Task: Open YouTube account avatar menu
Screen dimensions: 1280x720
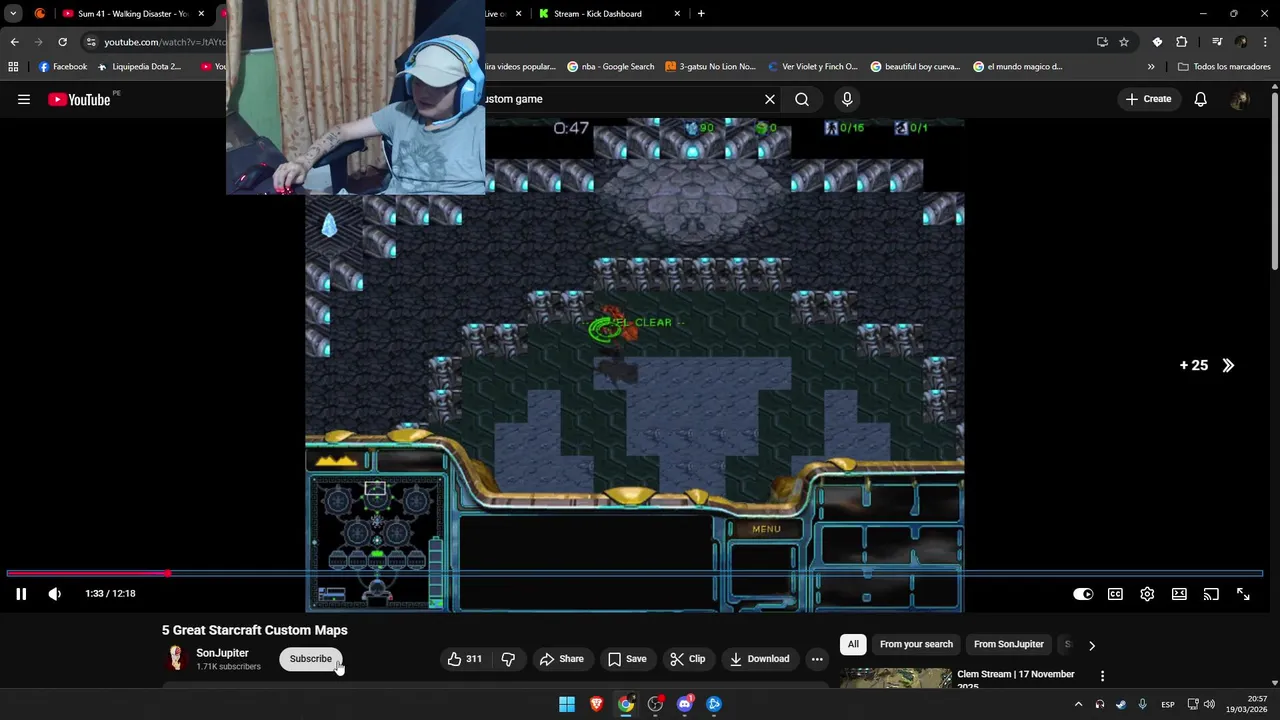Action: pos(1240,99)
